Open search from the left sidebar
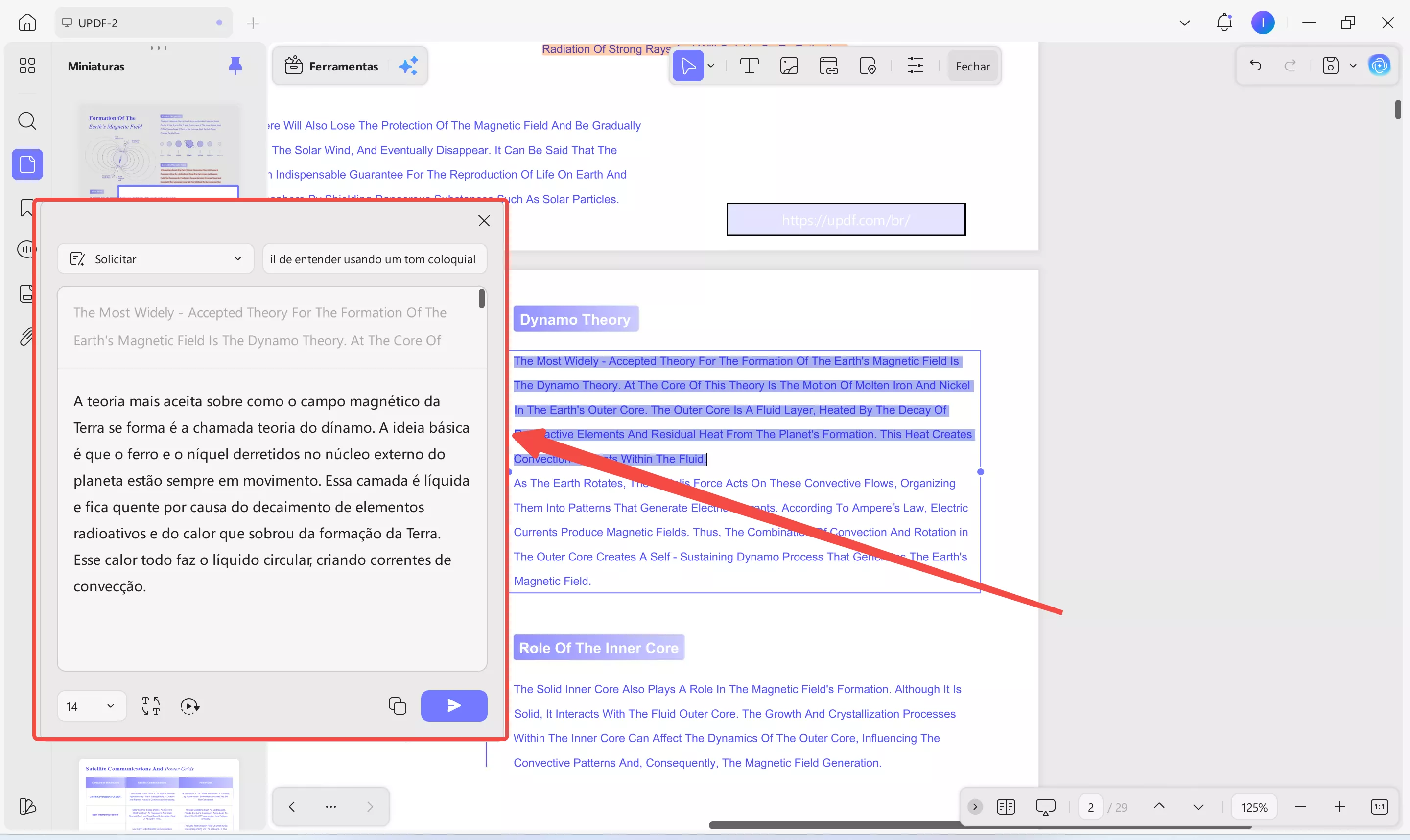The height and width of the screenshot is (840, 1410). click(x=26, y=121)
